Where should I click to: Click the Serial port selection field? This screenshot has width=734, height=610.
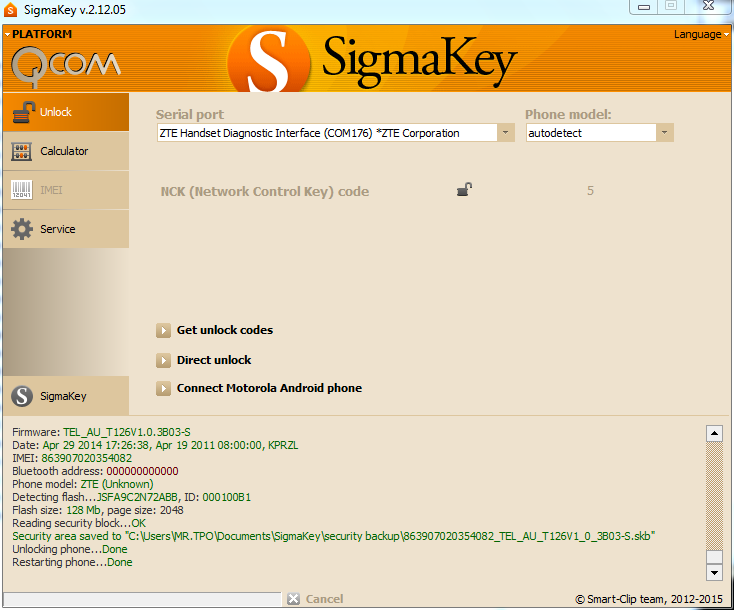(x=327, y=132)
